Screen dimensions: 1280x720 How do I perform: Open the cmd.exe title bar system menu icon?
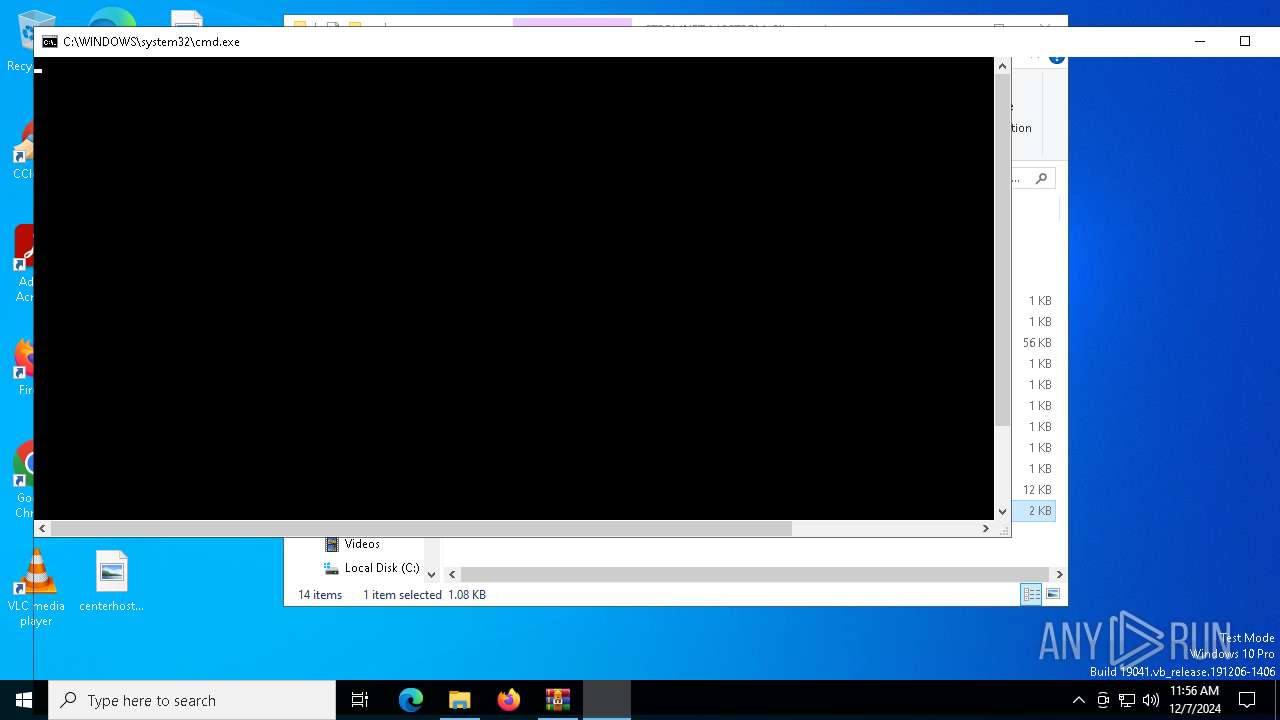49,42
